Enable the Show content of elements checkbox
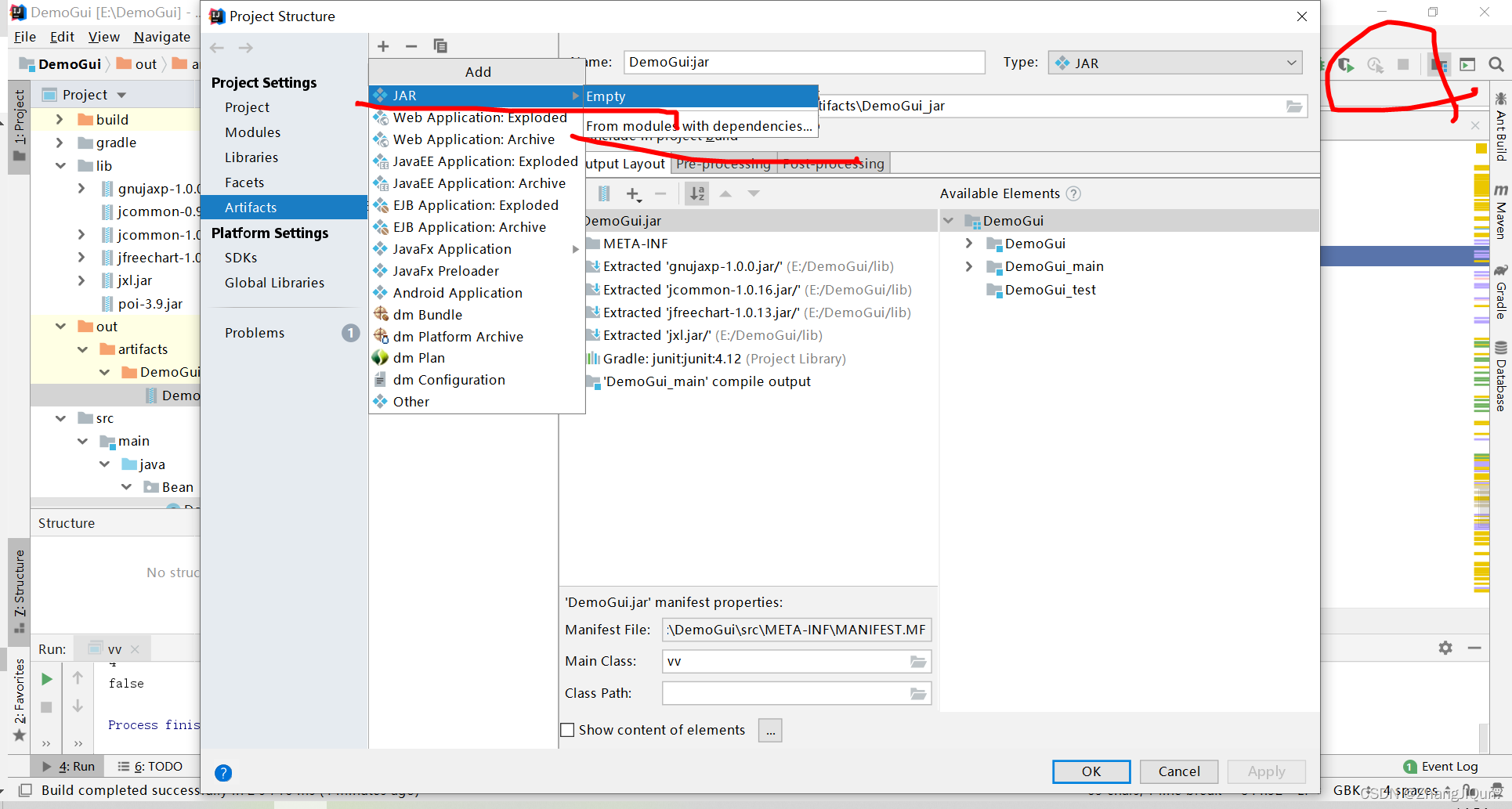 [x=568, y=730]
